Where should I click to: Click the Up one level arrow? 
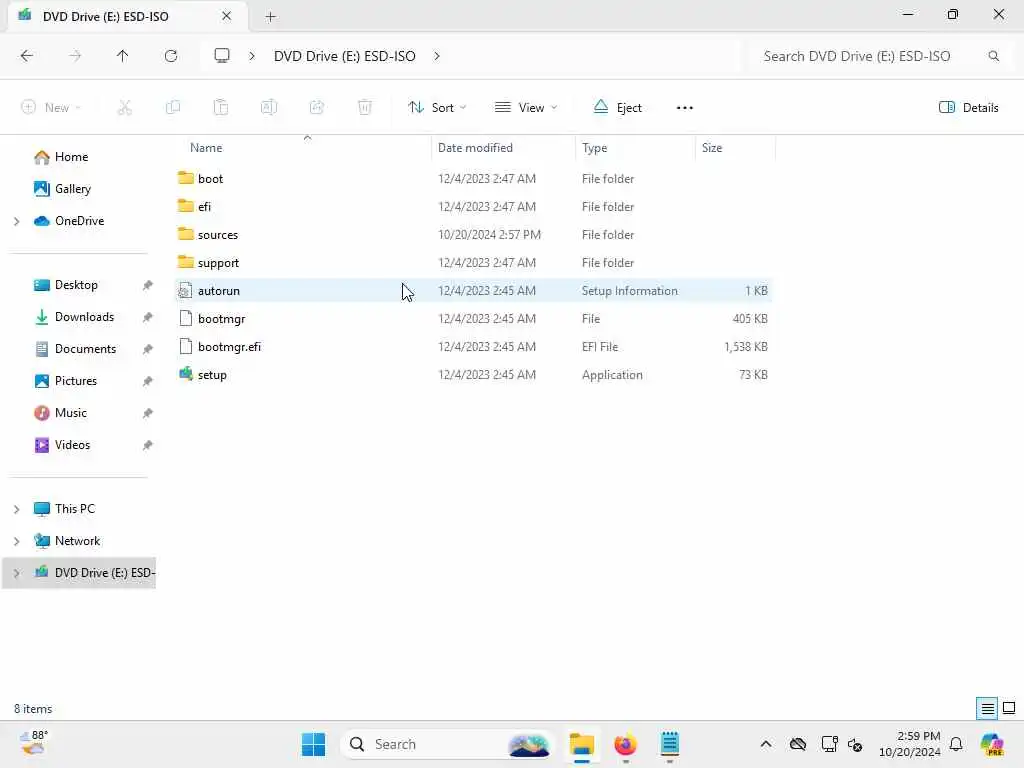point(122,56)
